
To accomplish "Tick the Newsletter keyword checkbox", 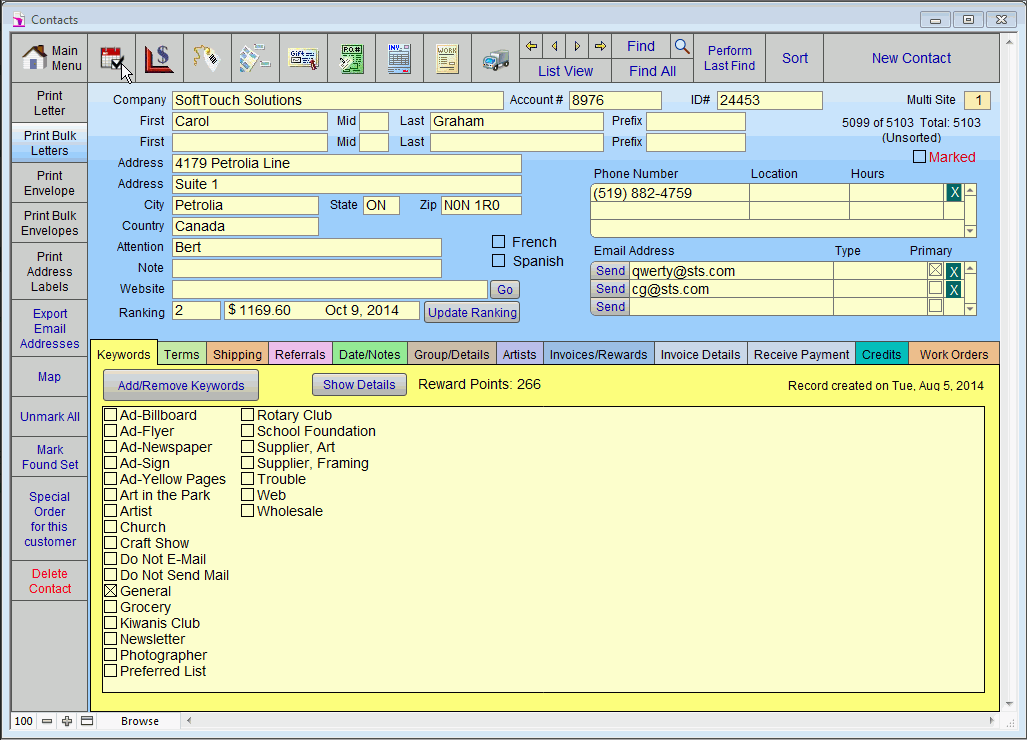I will [111, 639].
